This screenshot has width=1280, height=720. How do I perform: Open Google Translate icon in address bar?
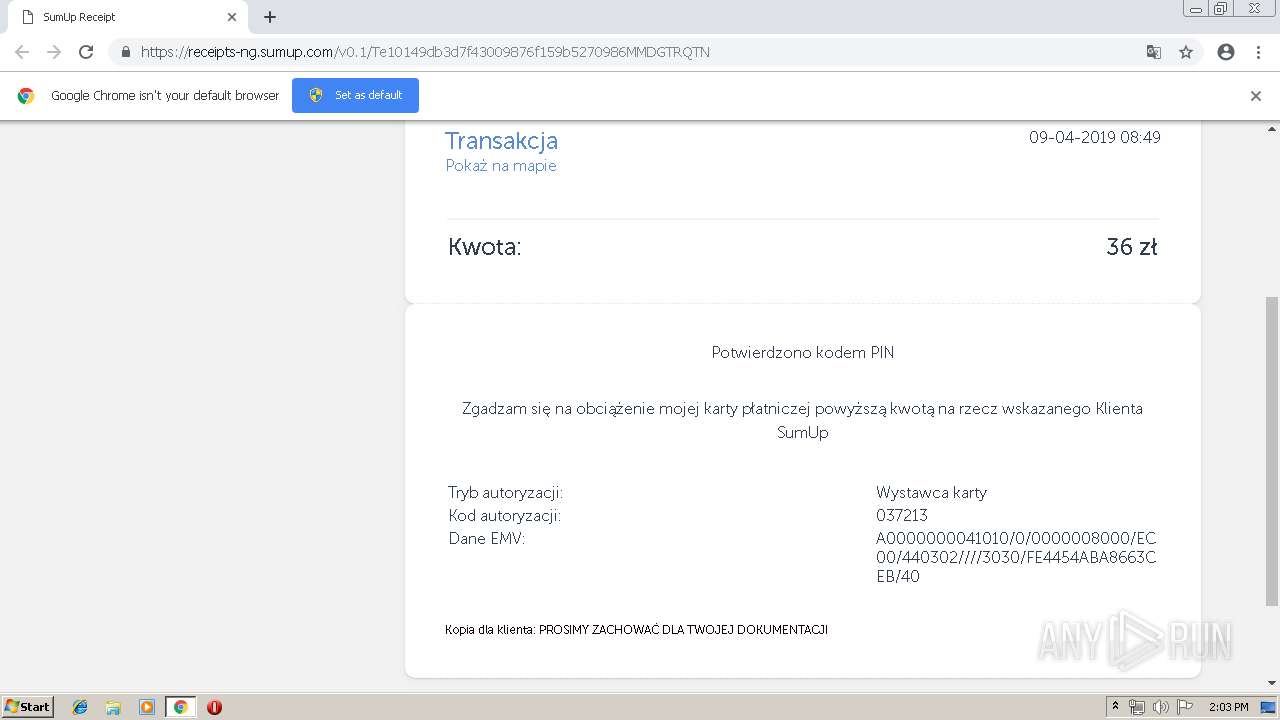pos(1153,52)
